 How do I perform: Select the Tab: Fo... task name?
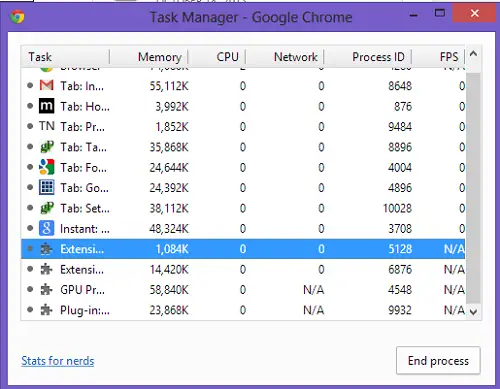tap(84, 167)
